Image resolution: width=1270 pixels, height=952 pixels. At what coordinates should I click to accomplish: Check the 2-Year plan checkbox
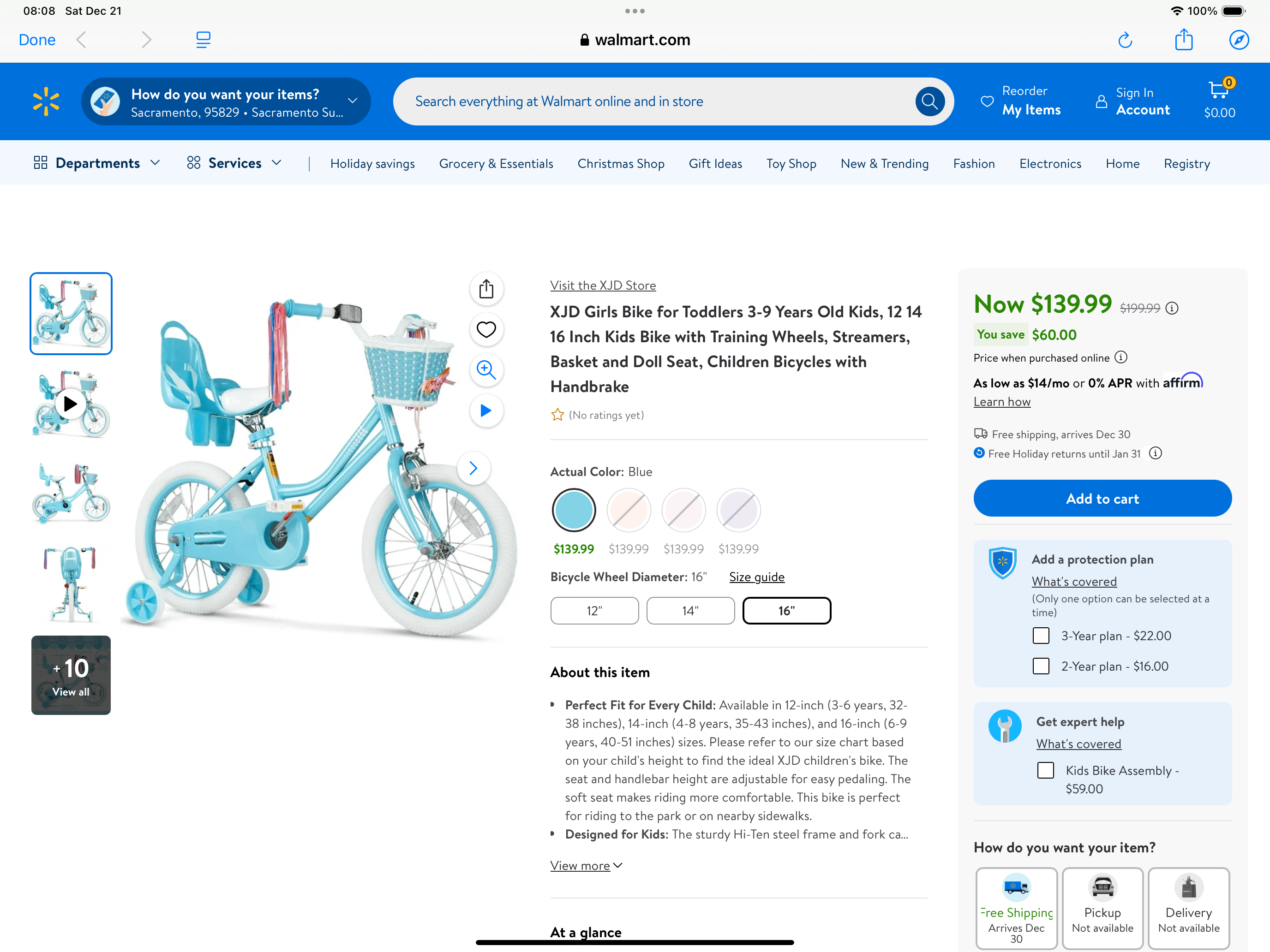click(1040, 666)
